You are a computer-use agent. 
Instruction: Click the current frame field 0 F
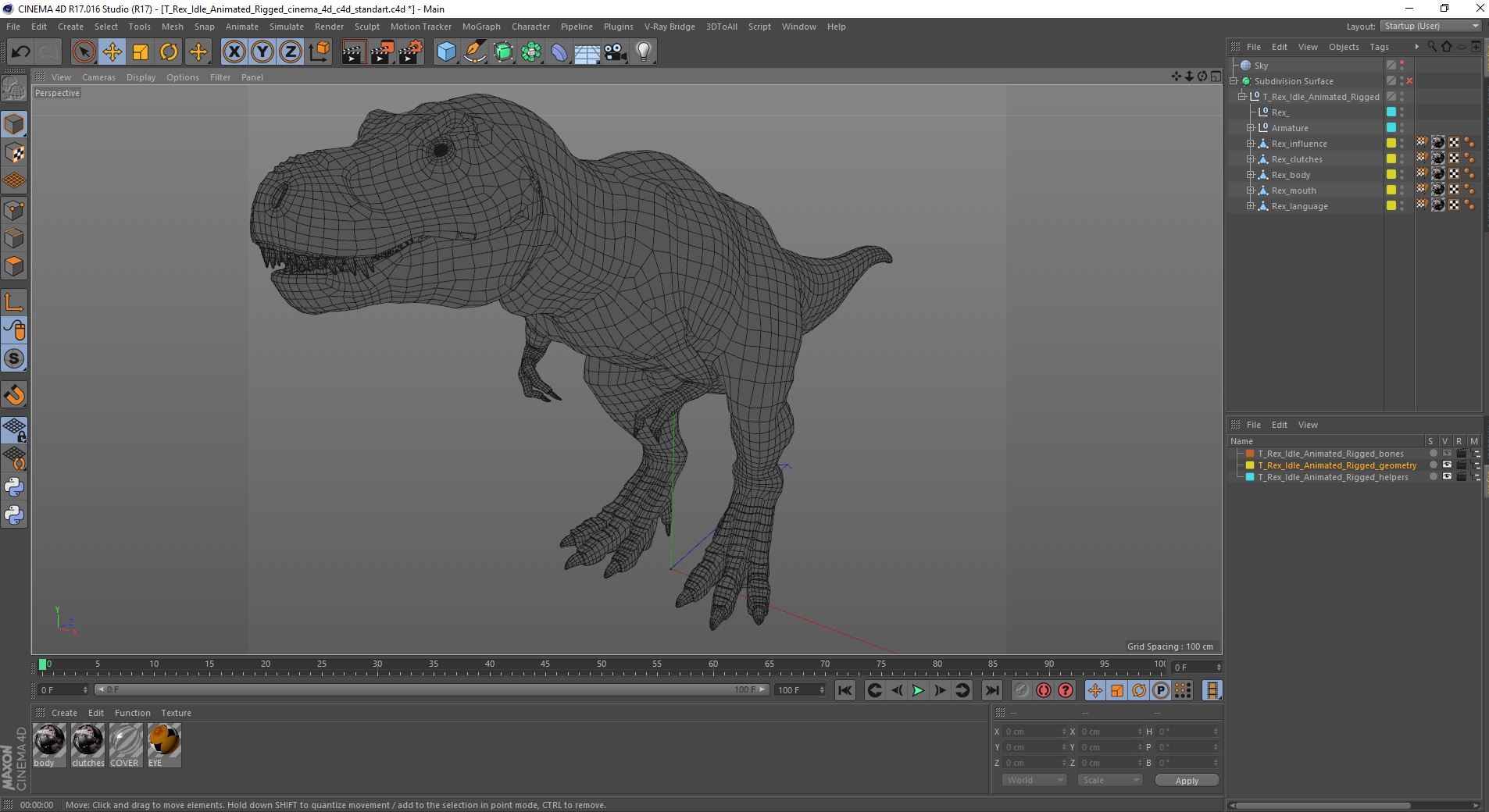click(64, 690)
